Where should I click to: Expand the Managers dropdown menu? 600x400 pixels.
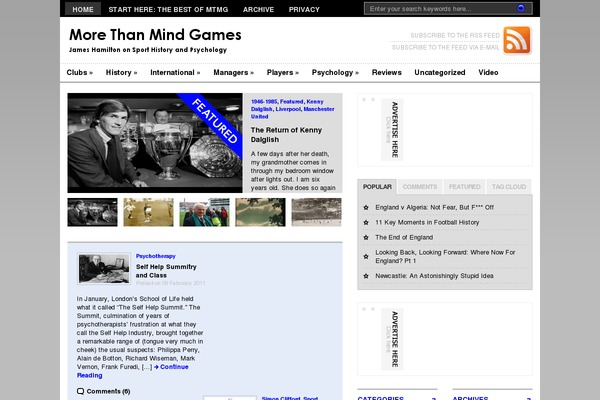(x=233, y=72)
